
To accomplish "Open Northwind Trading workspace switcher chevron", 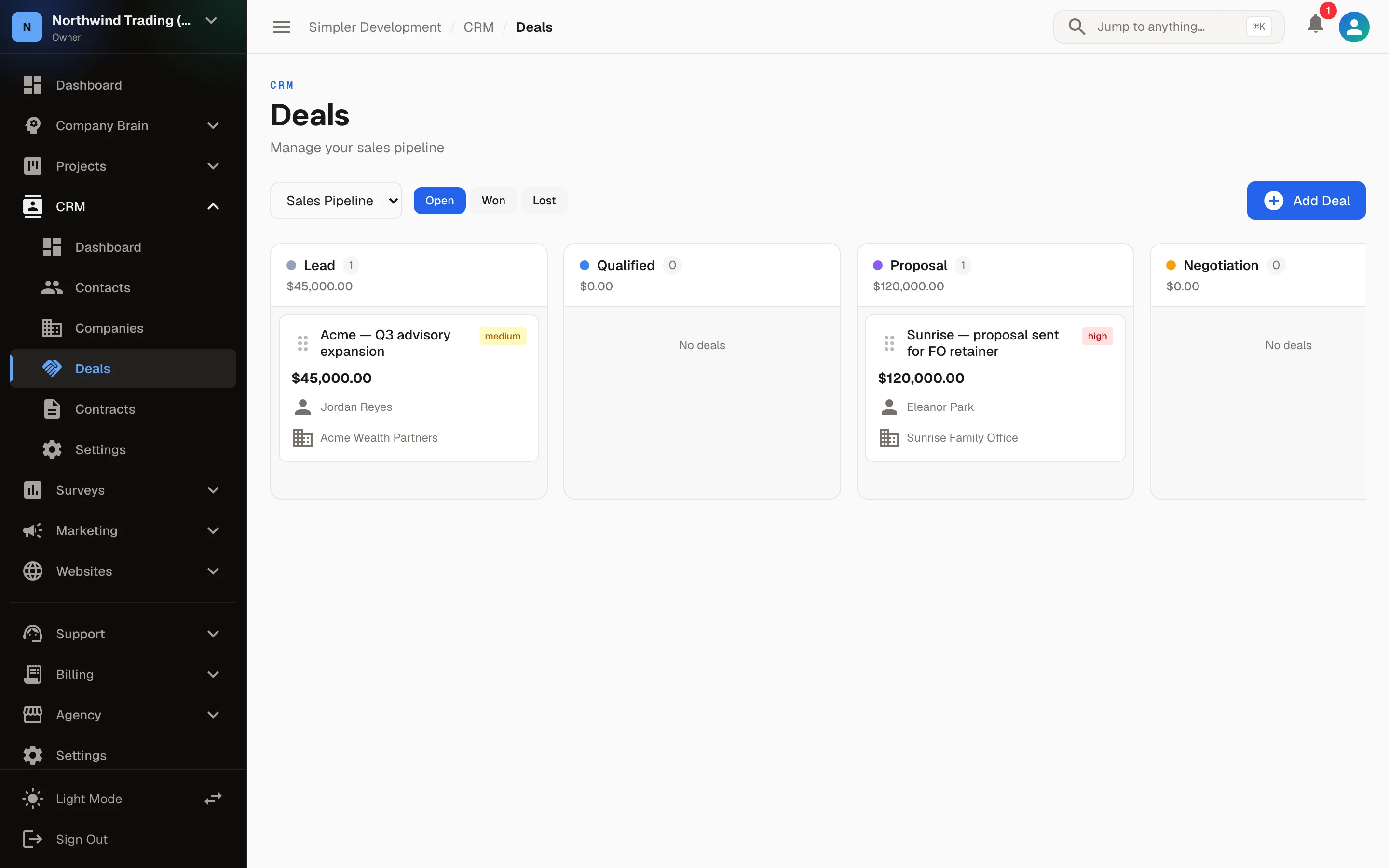I will (x=211, y=21).
